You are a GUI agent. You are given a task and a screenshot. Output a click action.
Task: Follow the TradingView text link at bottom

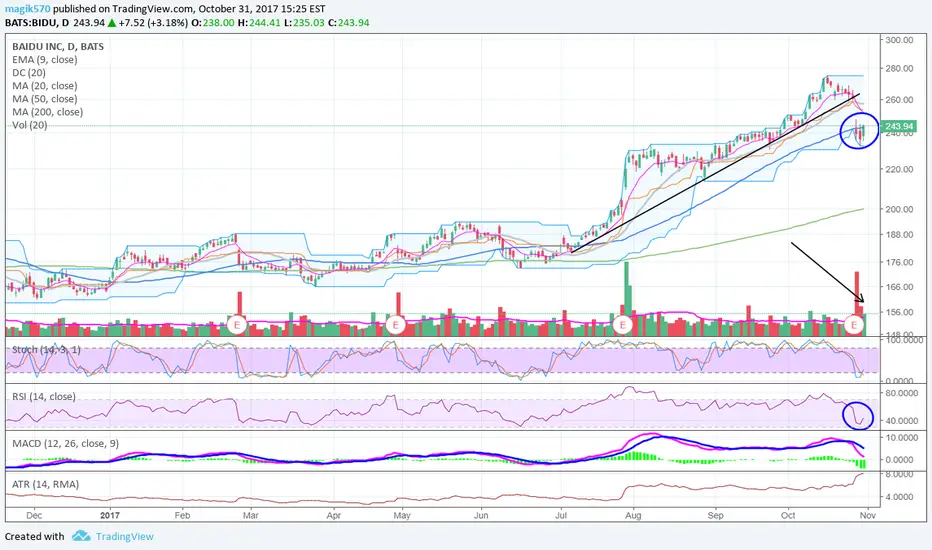tap(125, 536)
